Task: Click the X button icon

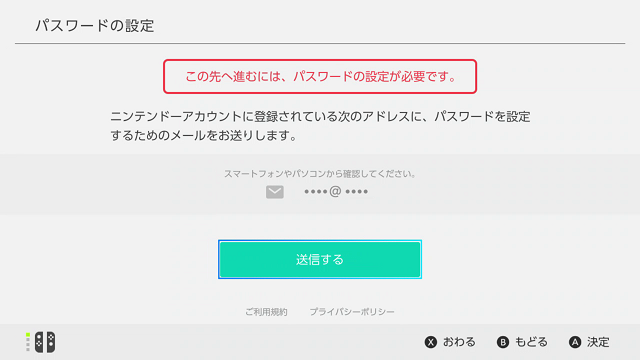Action: [431, 342]
